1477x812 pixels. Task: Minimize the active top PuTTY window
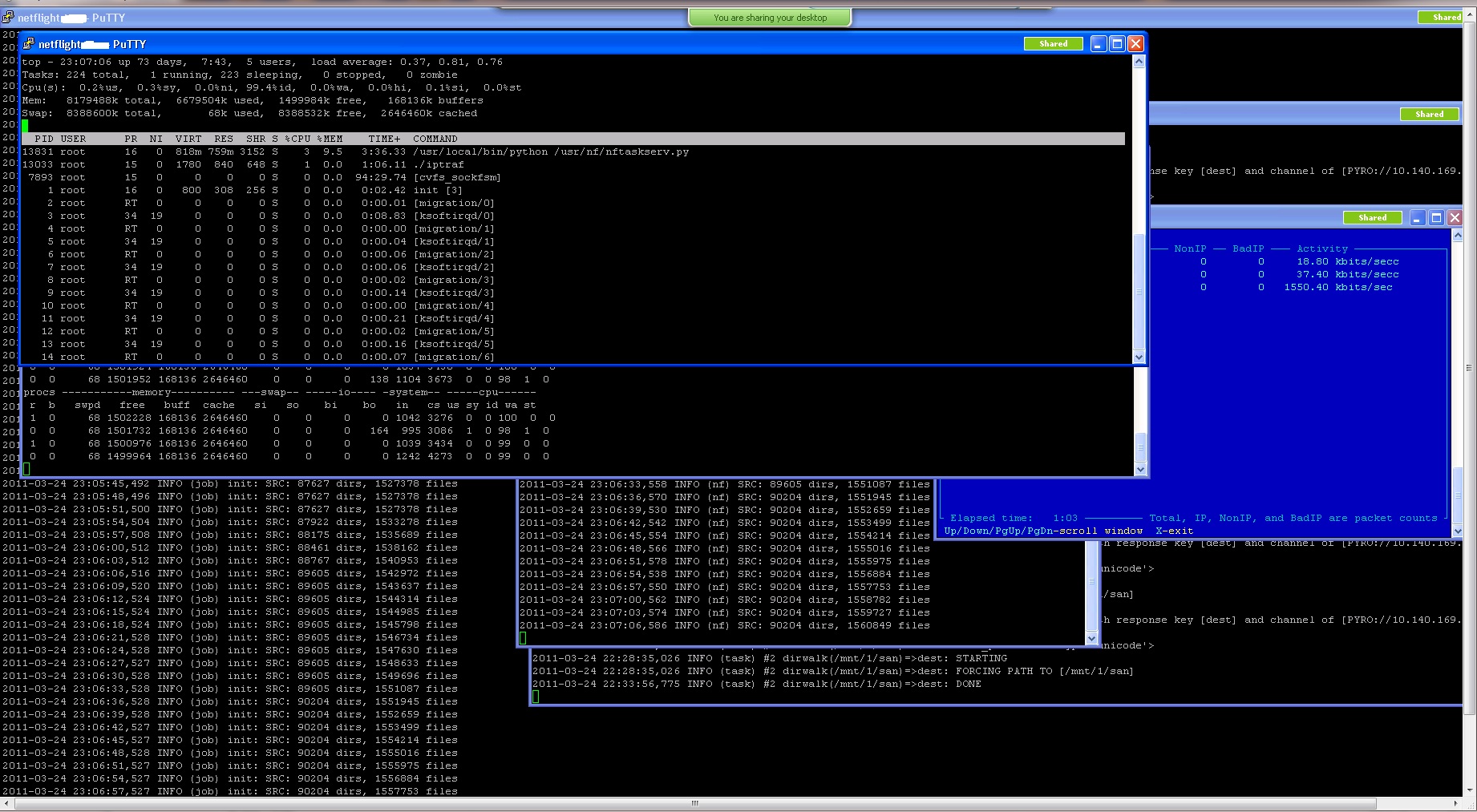1098,44
